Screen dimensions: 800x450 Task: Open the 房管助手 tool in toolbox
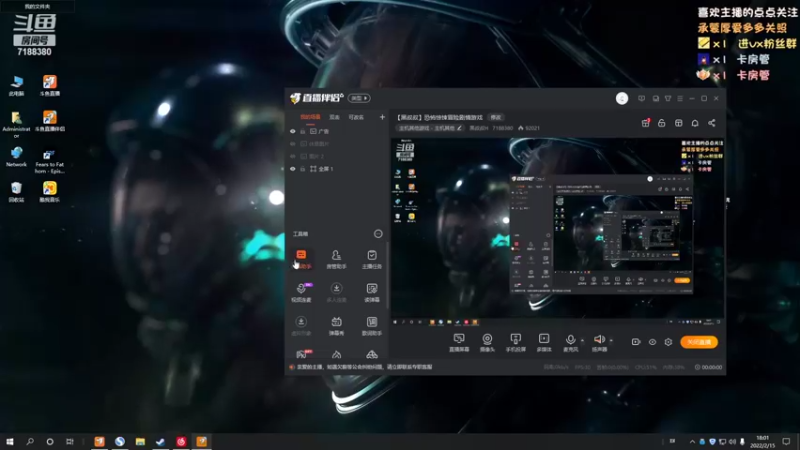(x=336, y=259)
